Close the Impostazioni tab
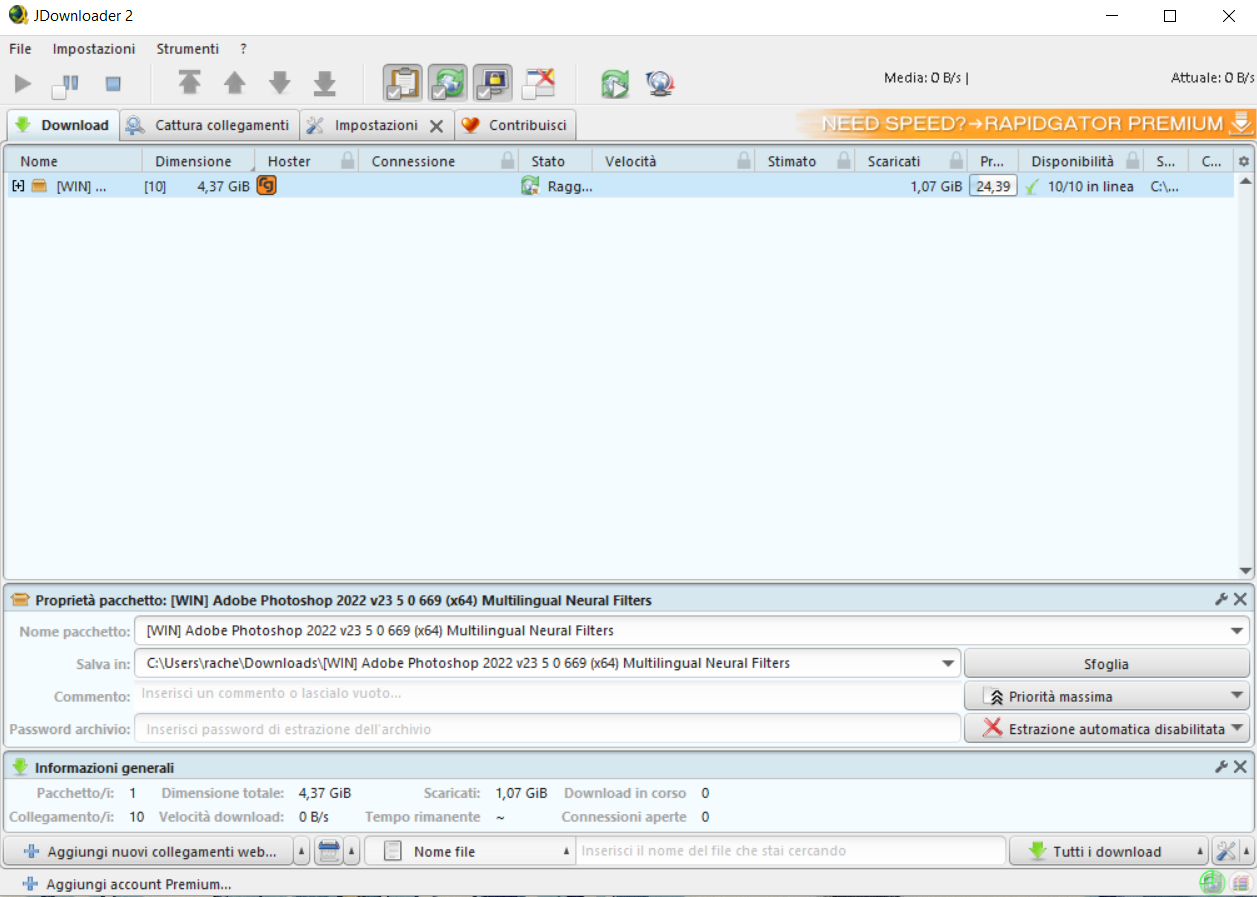The height and width of the screenshot is (897, 1257). (x=436, y=126)
